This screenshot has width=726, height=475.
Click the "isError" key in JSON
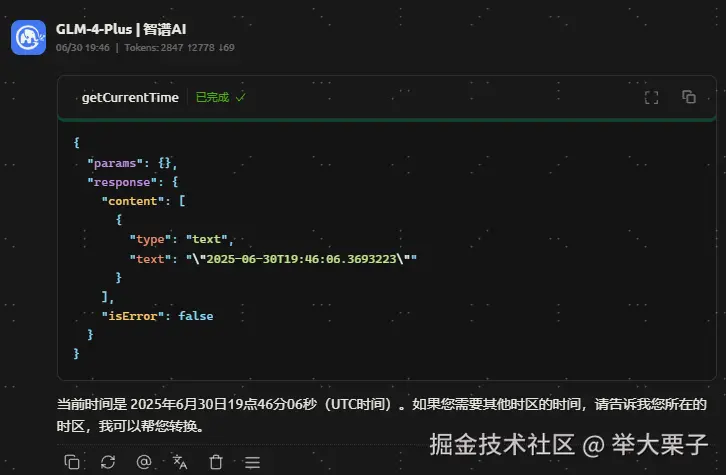tap(132, 316)
